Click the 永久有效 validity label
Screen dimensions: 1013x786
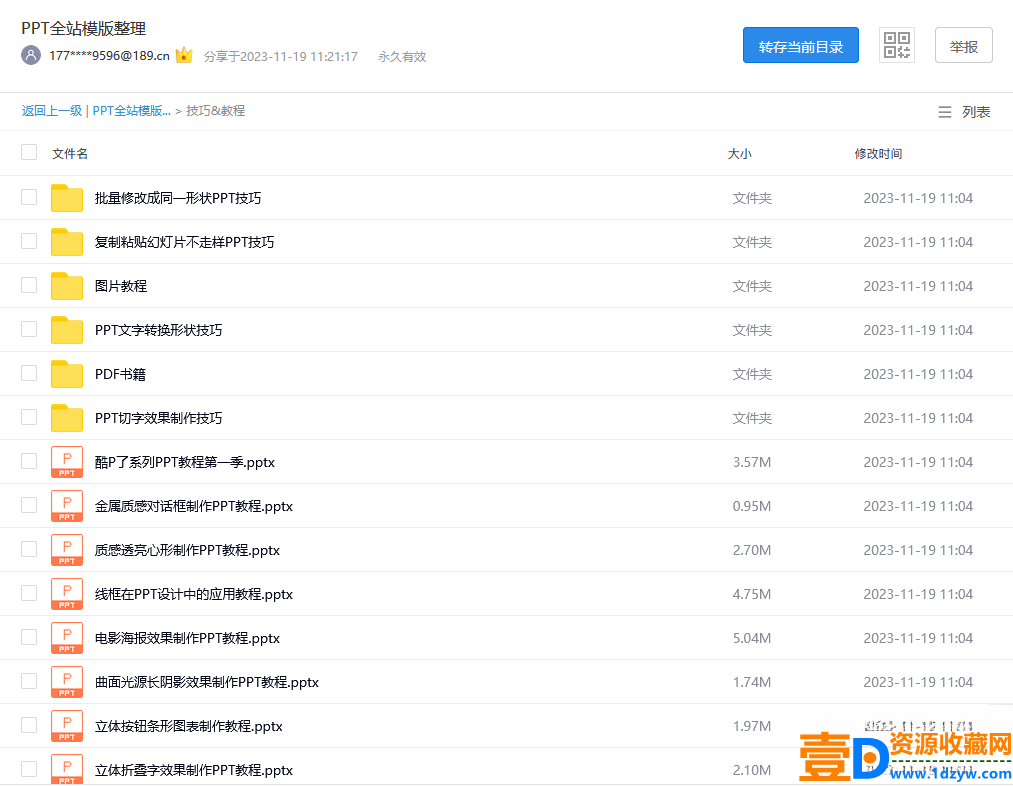point(402,57)
